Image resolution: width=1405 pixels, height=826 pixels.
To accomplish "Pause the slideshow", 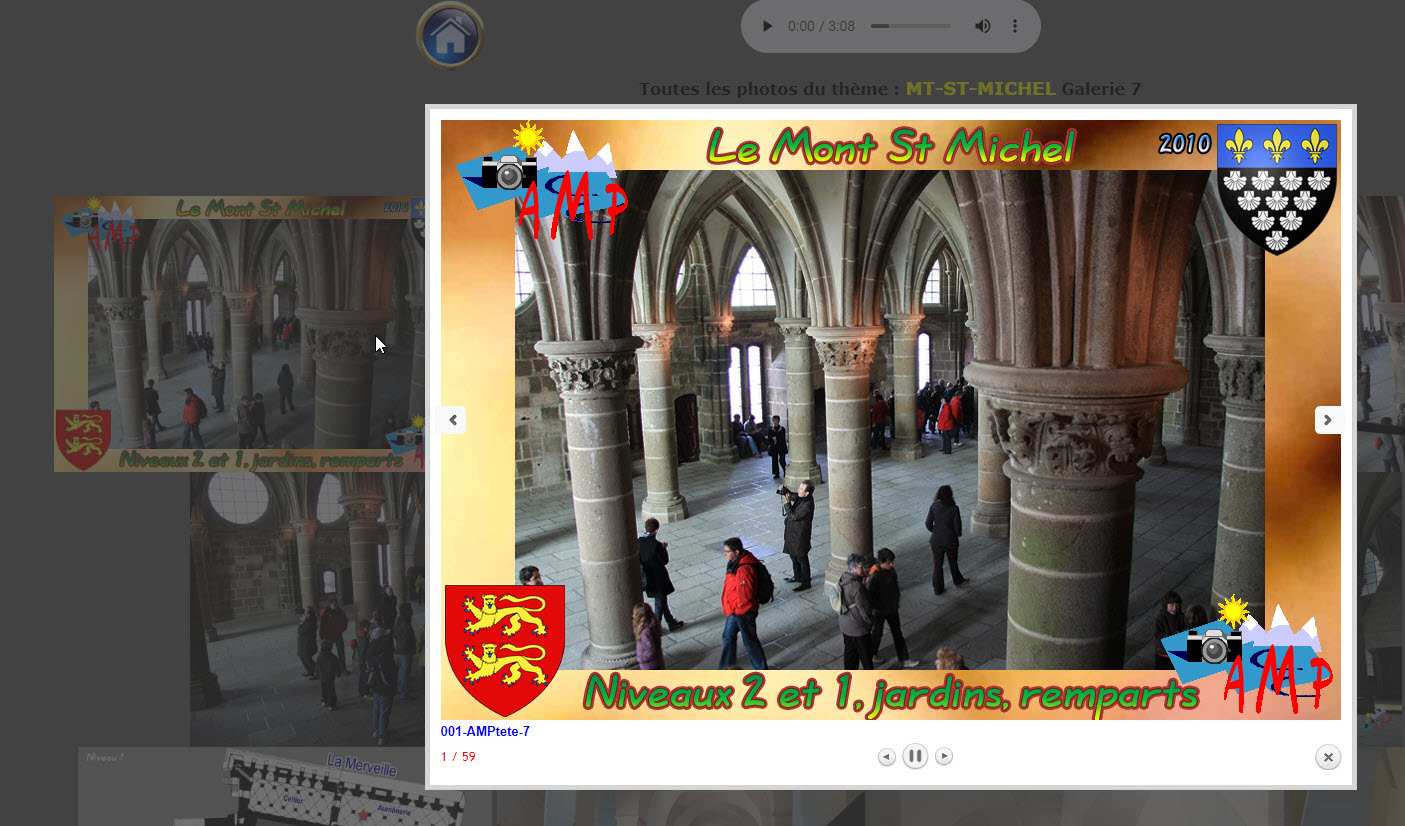I will [x=915, y=756].
